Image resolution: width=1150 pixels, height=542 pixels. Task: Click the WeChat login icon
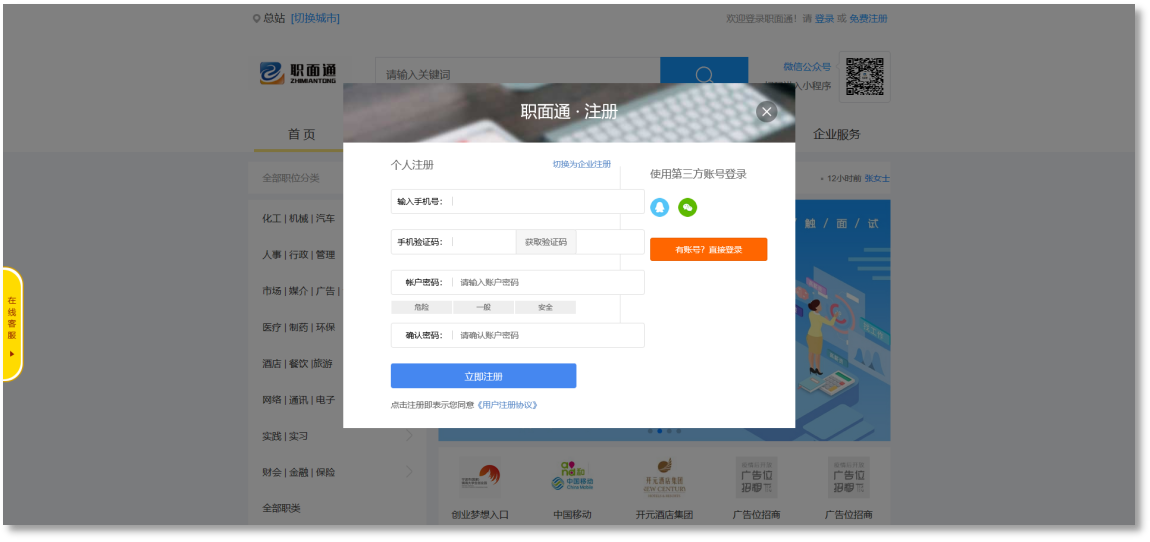[x=687, y=207]
